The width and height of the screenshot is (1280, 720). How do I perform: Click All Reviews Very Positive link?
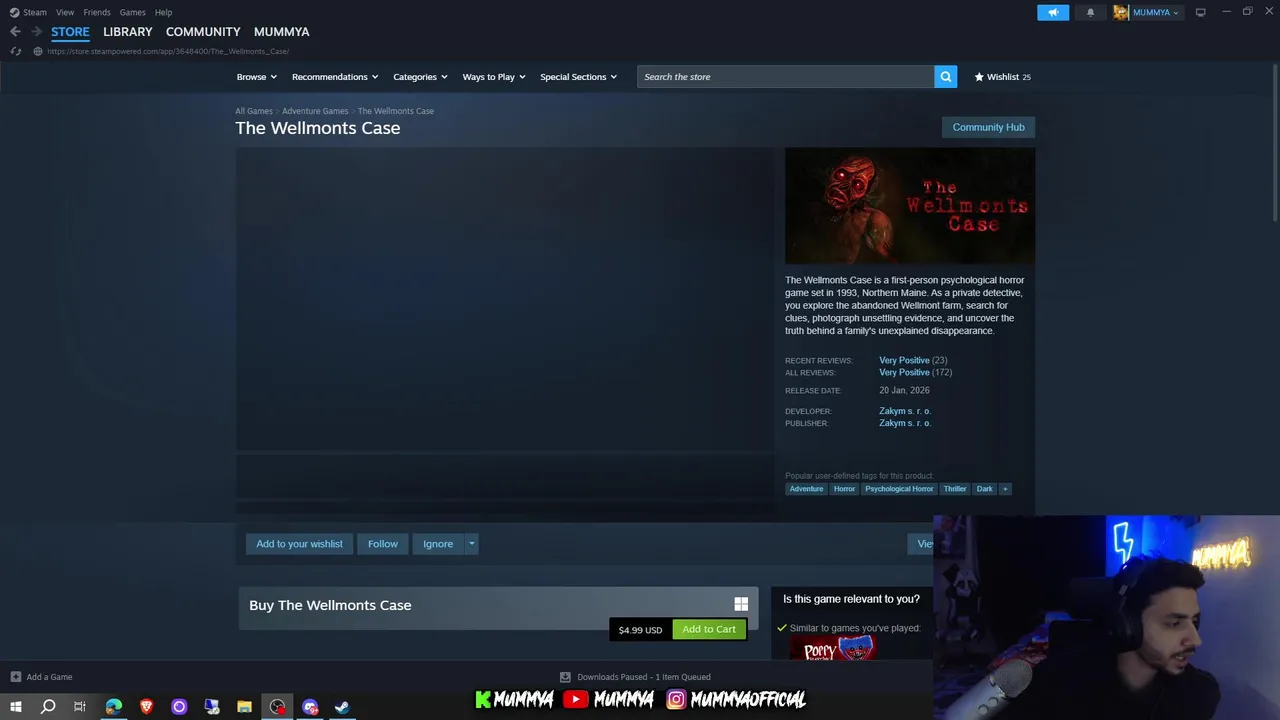coord(904,372)
